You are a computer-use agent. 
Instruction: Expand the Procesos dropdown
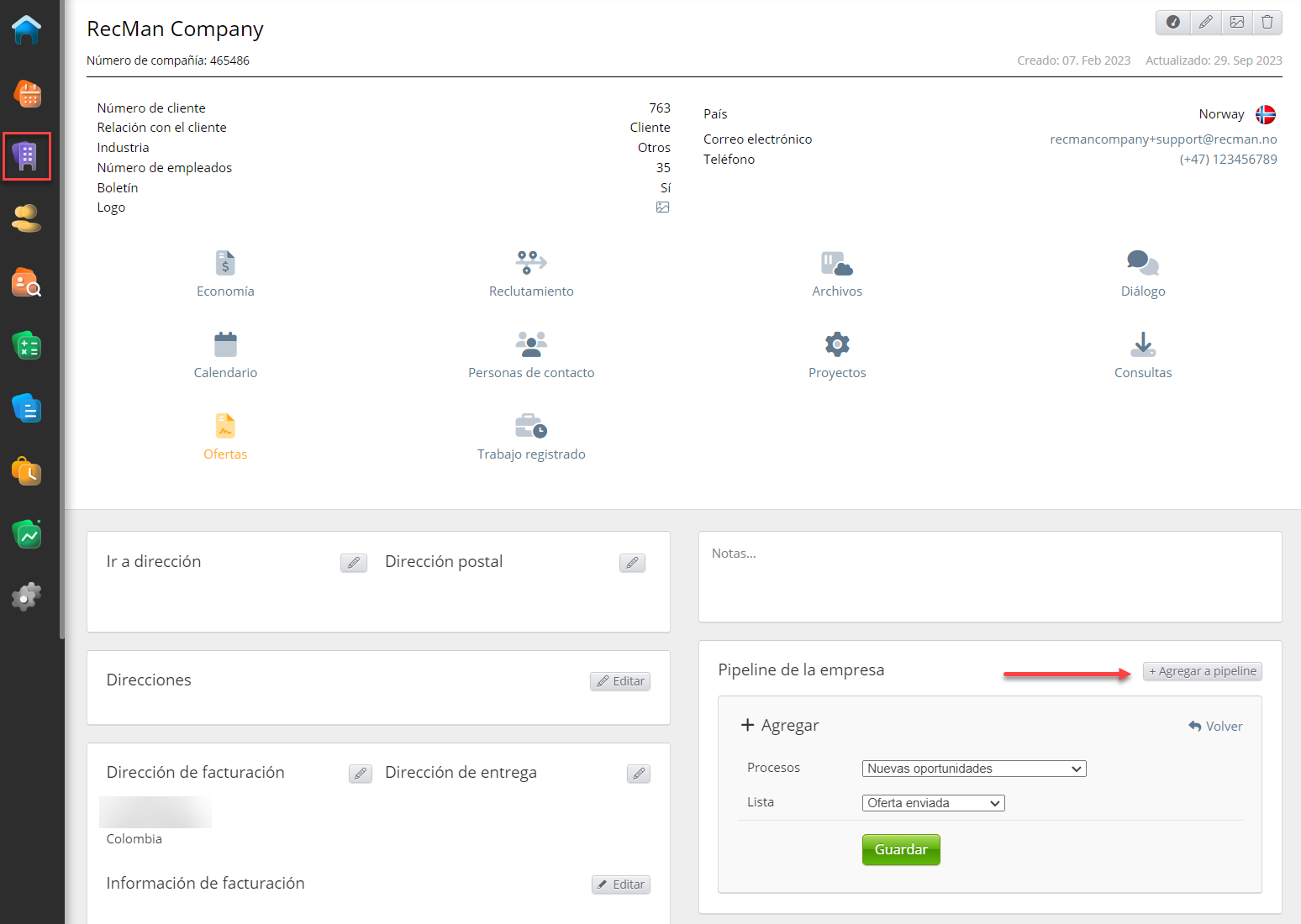(973, 769)
